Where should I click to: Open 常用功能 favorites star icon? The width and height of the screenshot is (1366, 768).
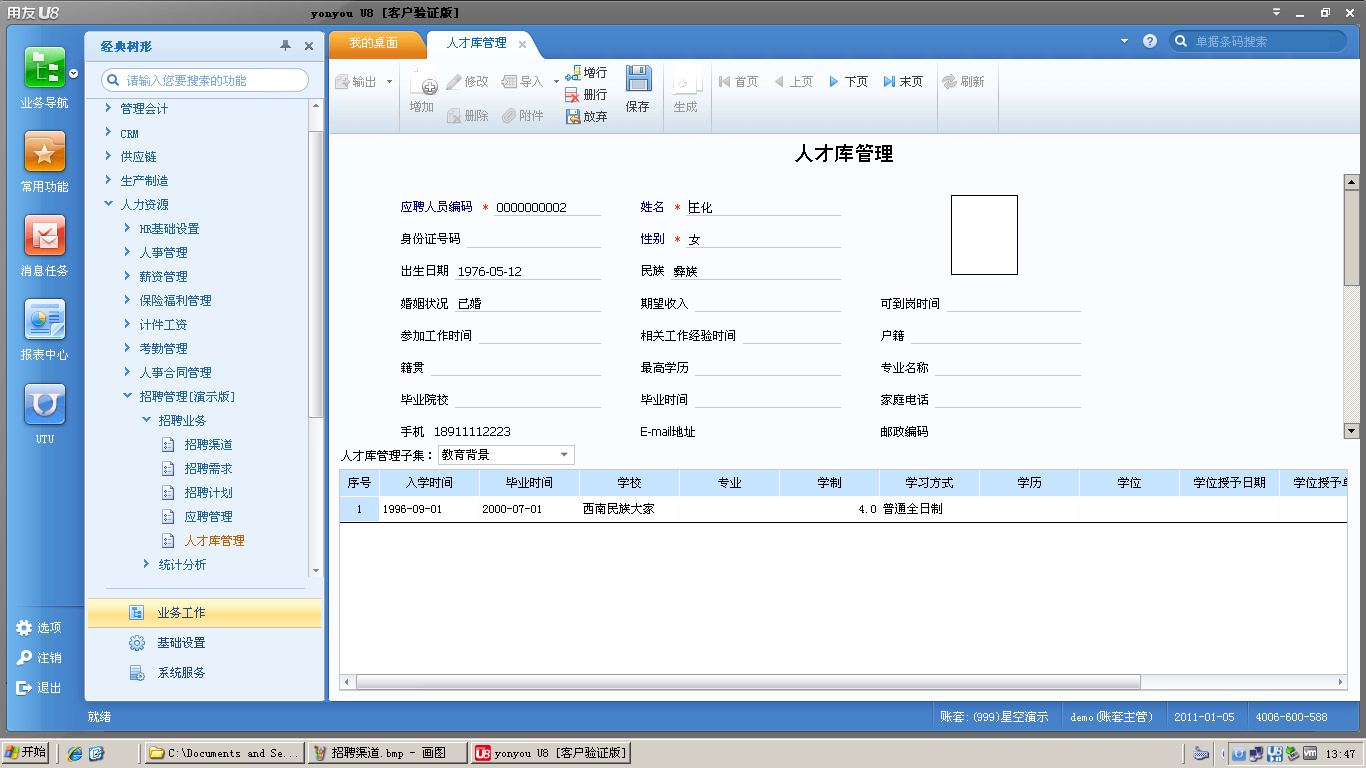click(x=45, y=151)
